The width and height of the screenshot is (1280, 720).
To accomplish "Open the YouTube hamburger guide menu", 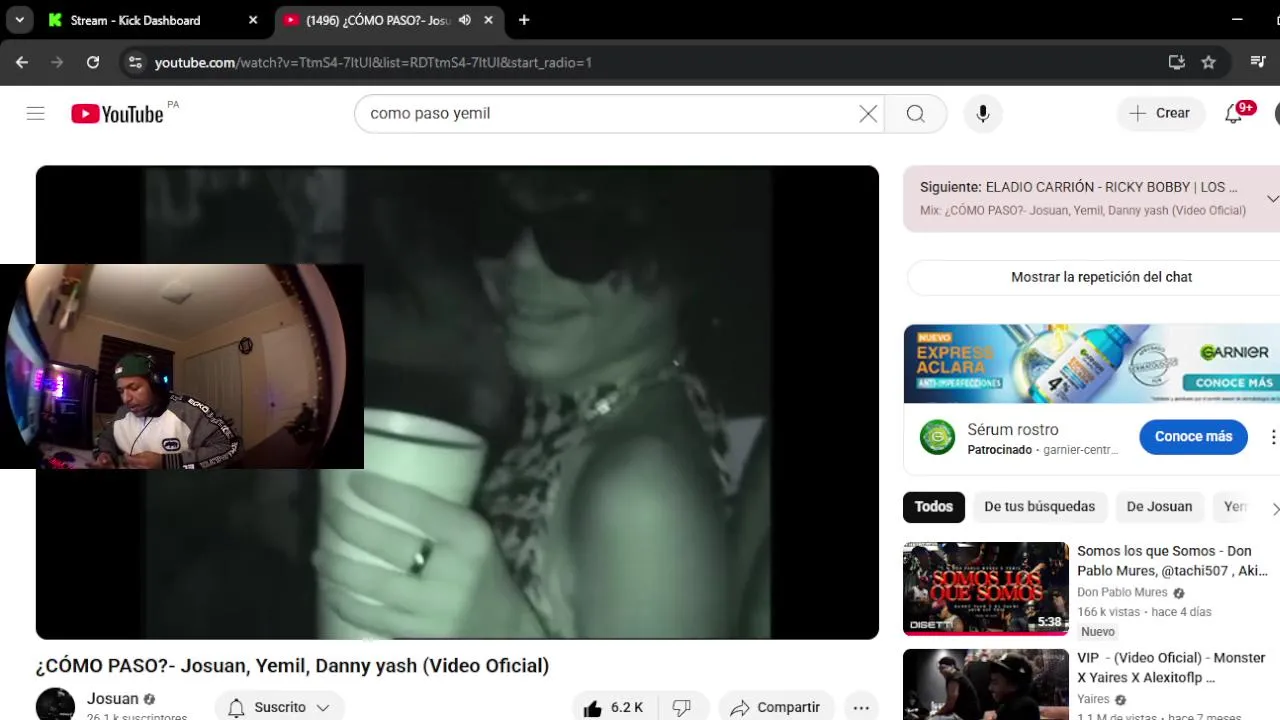I will pyautogui.click(x=36, y=113).
